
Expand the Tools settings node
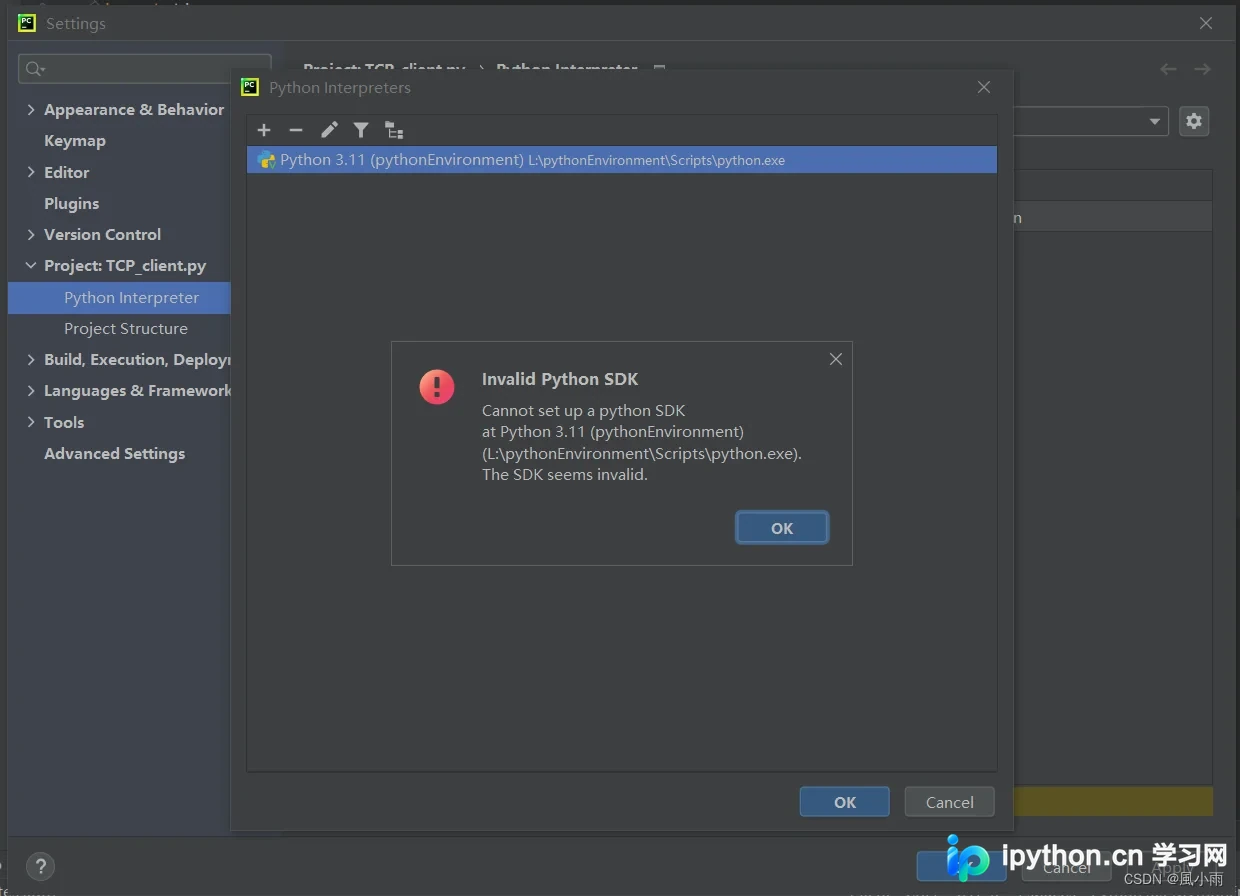(x=31, y=422)
